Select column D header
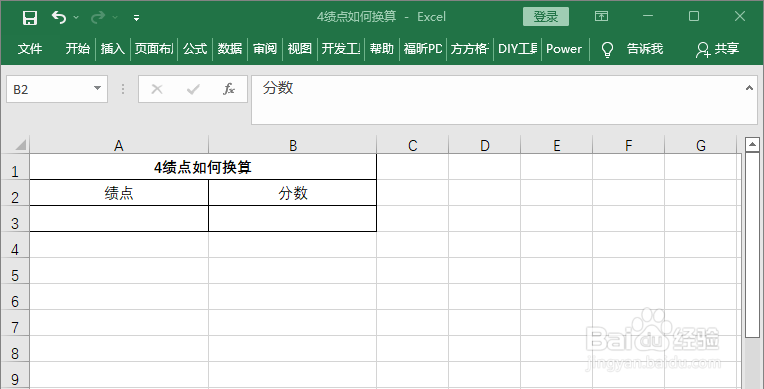This screenshot has width=764, height=389. point(485,145)
